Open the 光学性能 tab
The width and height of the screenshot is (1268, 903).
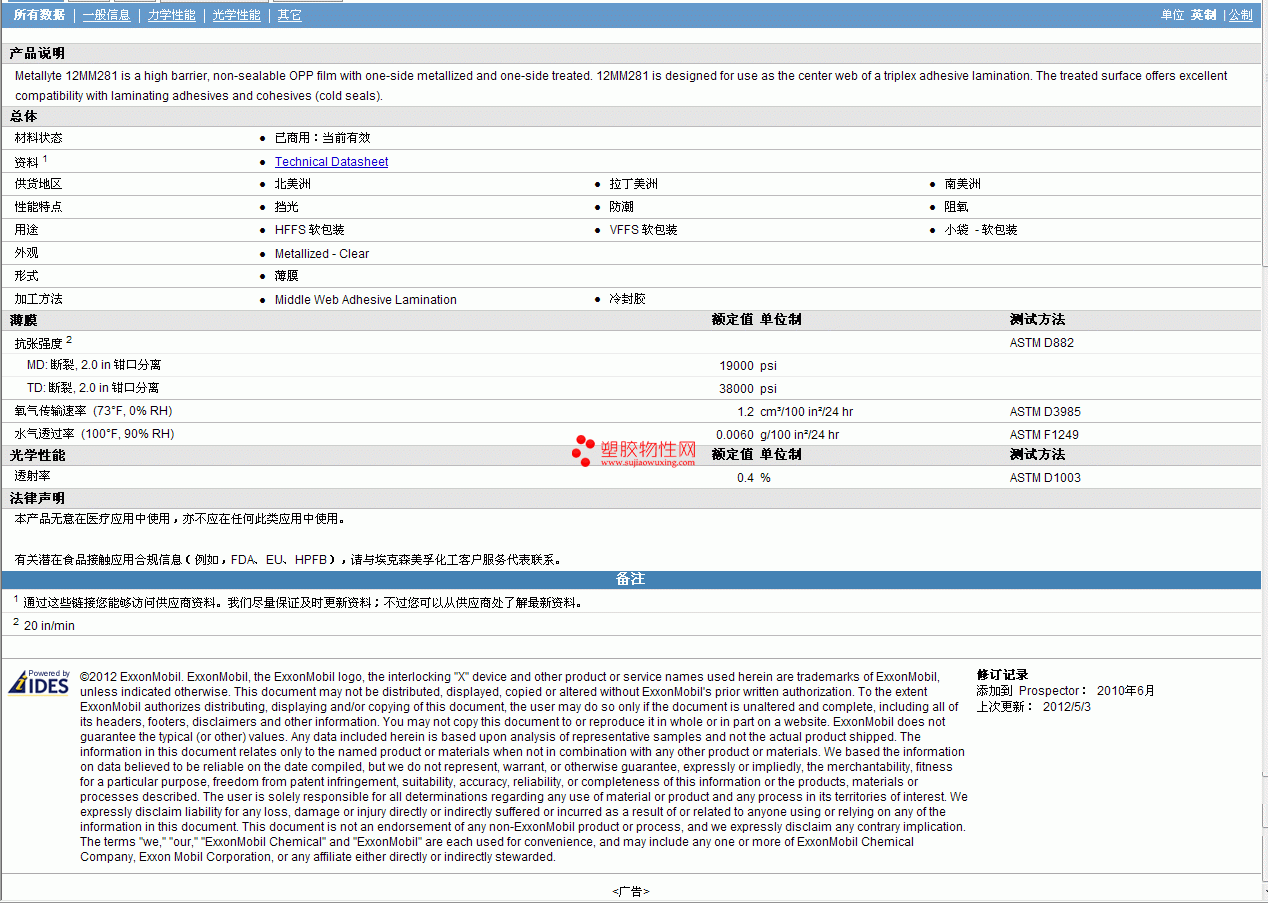[237, 15]
